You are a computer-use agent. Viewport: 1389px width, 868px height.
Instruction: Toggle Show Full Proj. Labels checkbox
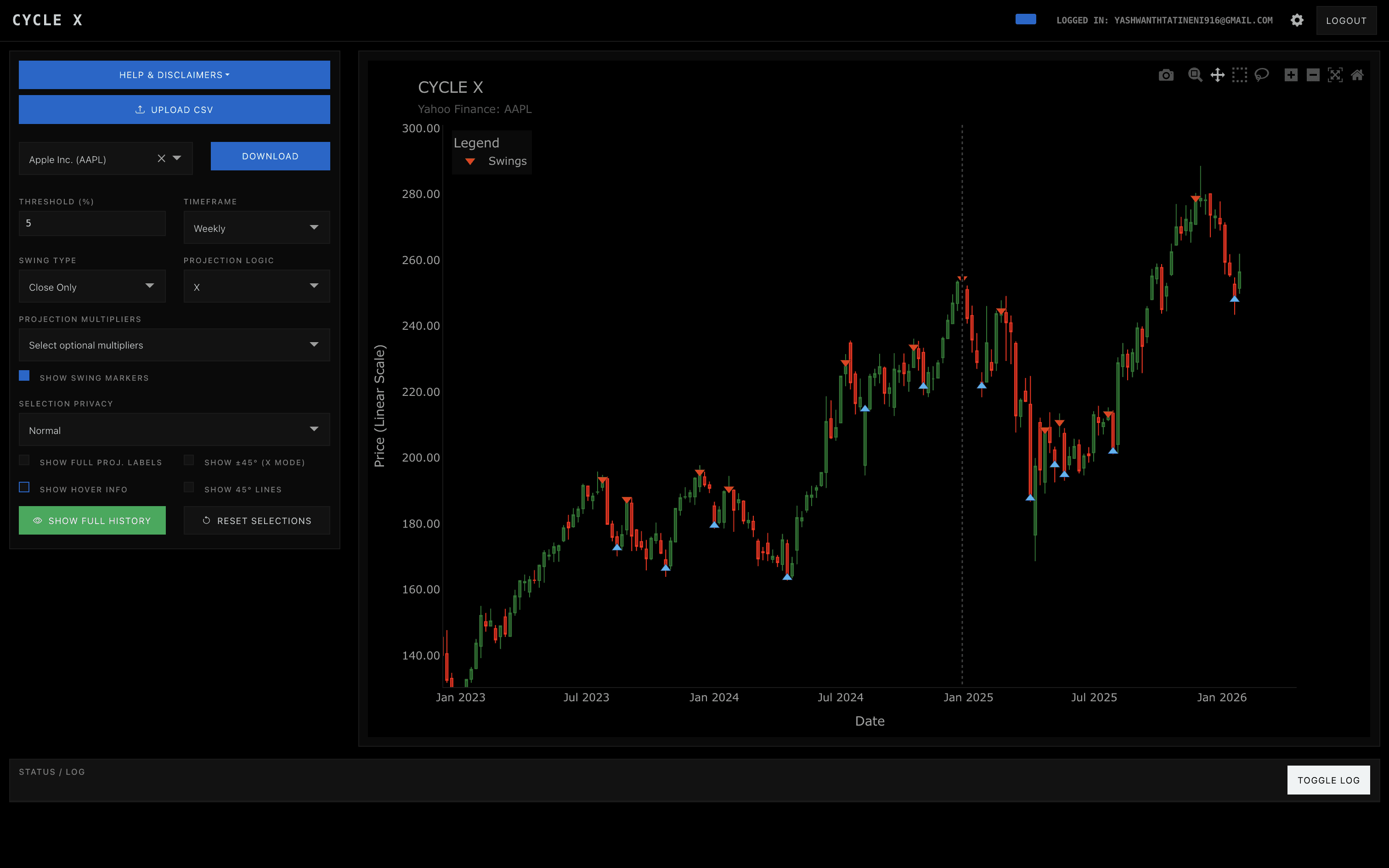pos(24,460)
